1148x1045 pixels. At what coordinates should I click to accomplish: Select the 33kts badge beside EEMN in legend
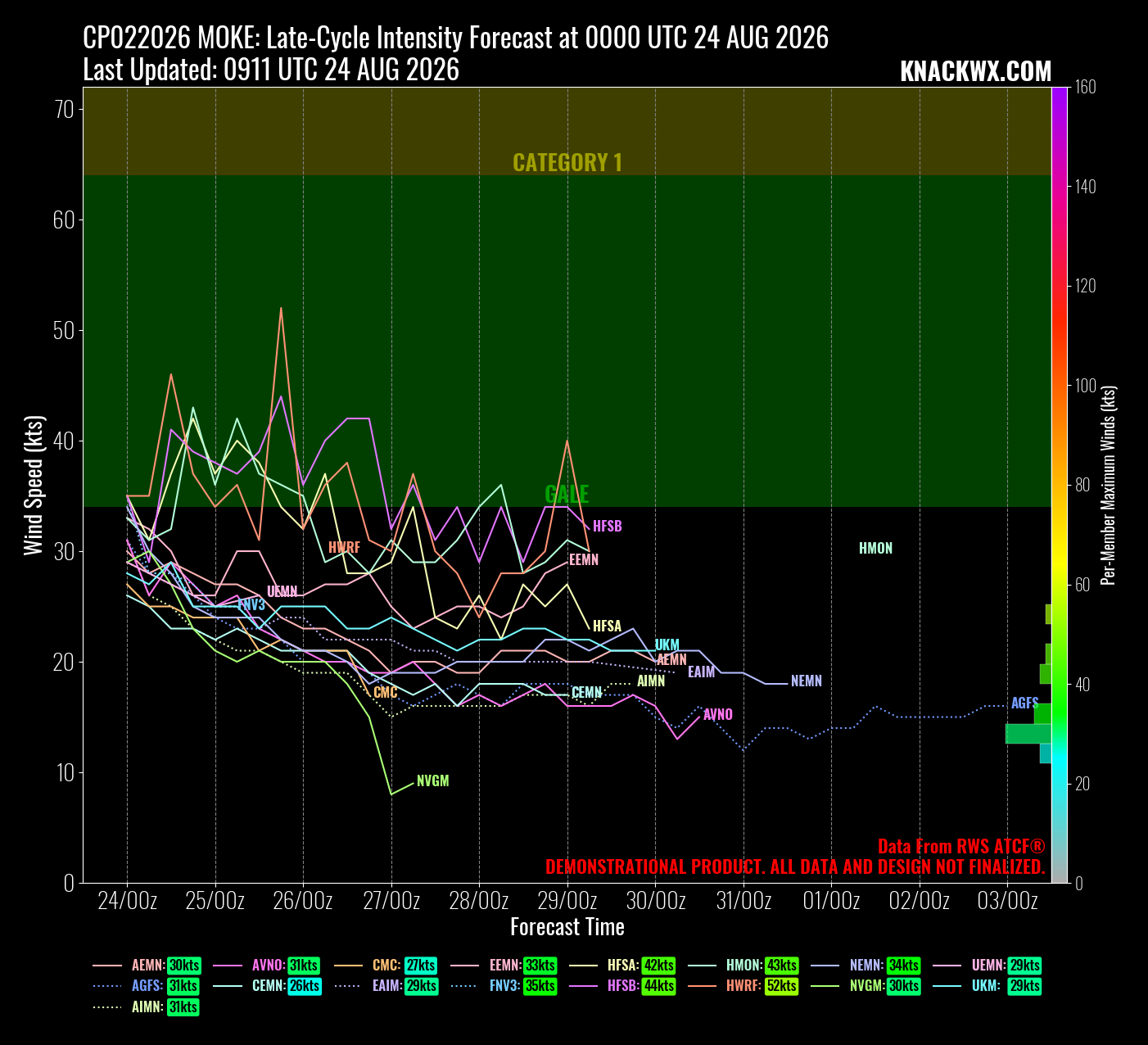(541, 966)
